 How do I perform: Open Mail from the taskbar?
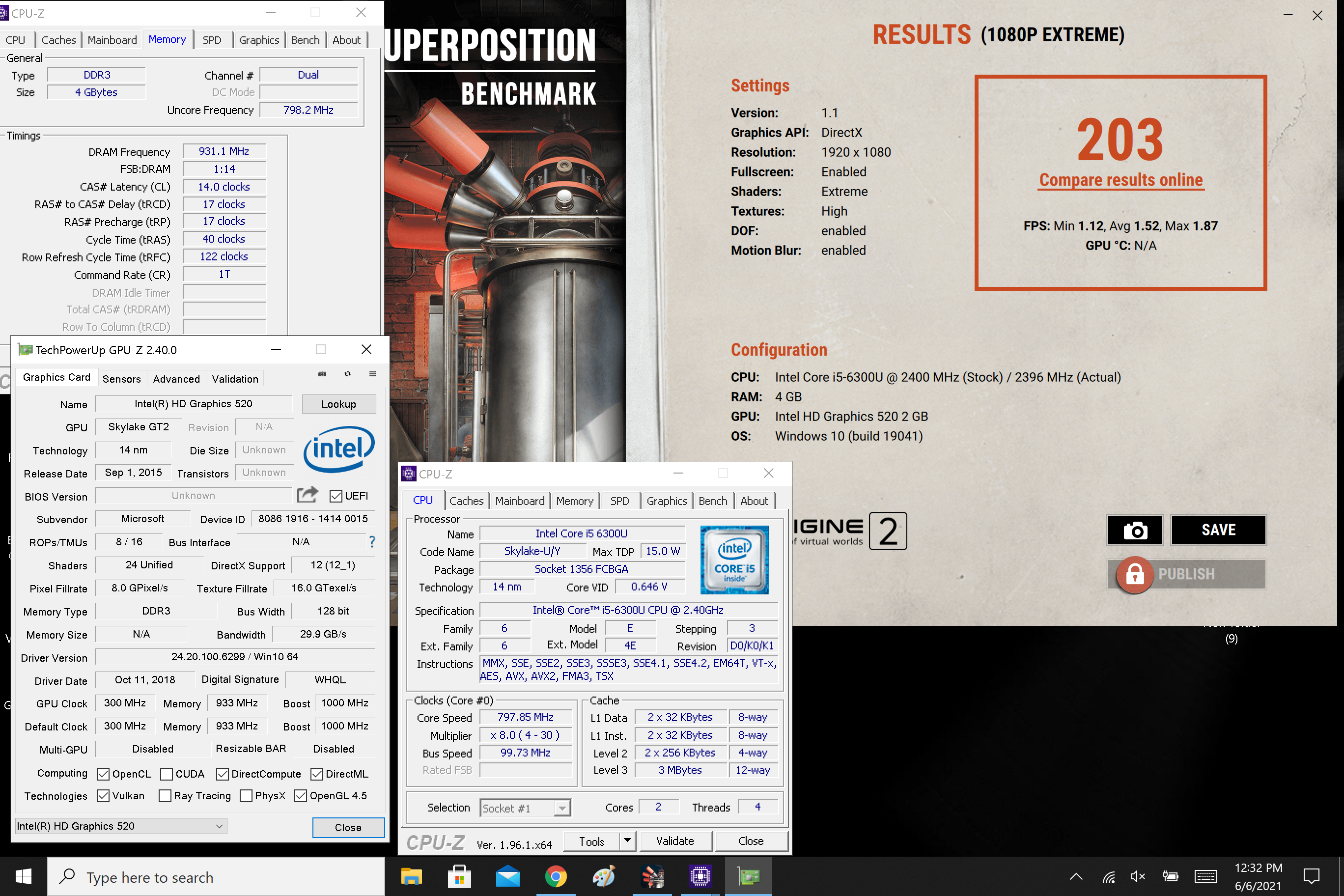pyautogui.click(x=507, y=876)
